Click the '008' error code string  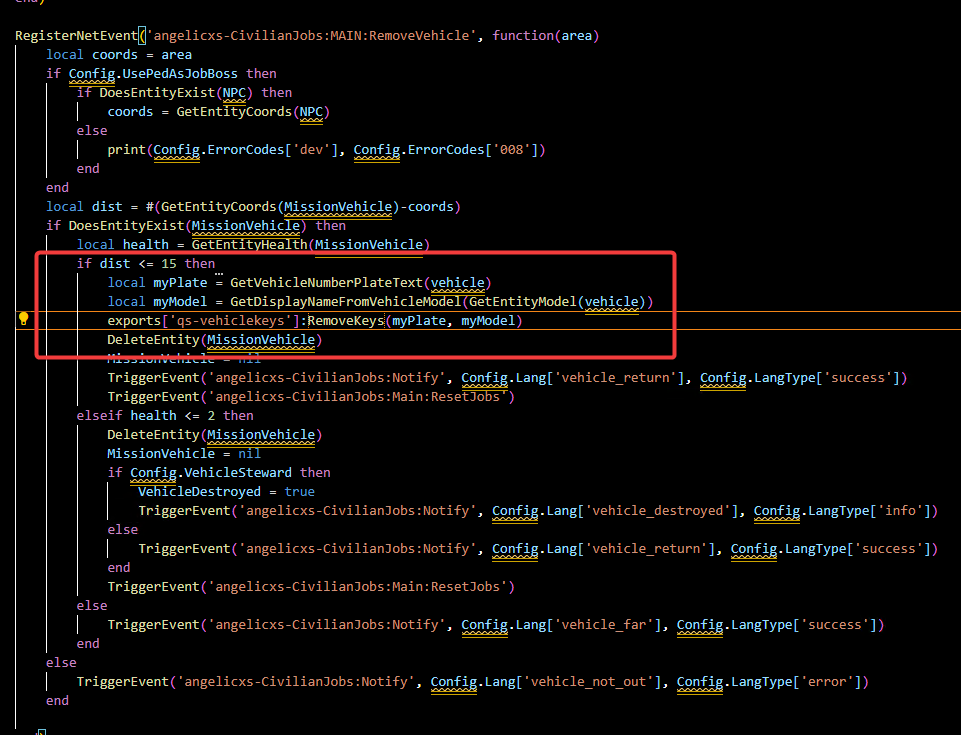pos(511,150)
